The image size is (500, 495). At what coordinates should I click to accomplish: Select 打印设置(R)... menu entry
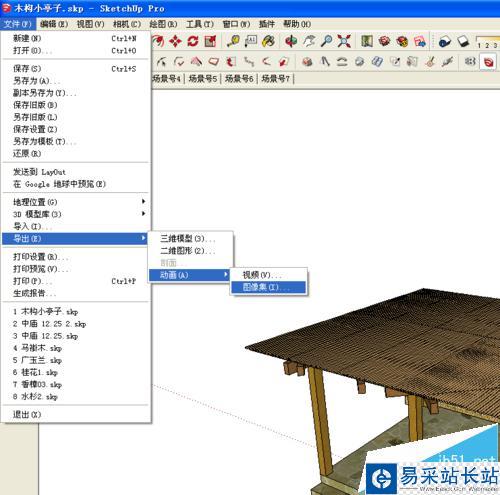click(x=75, y=257)
